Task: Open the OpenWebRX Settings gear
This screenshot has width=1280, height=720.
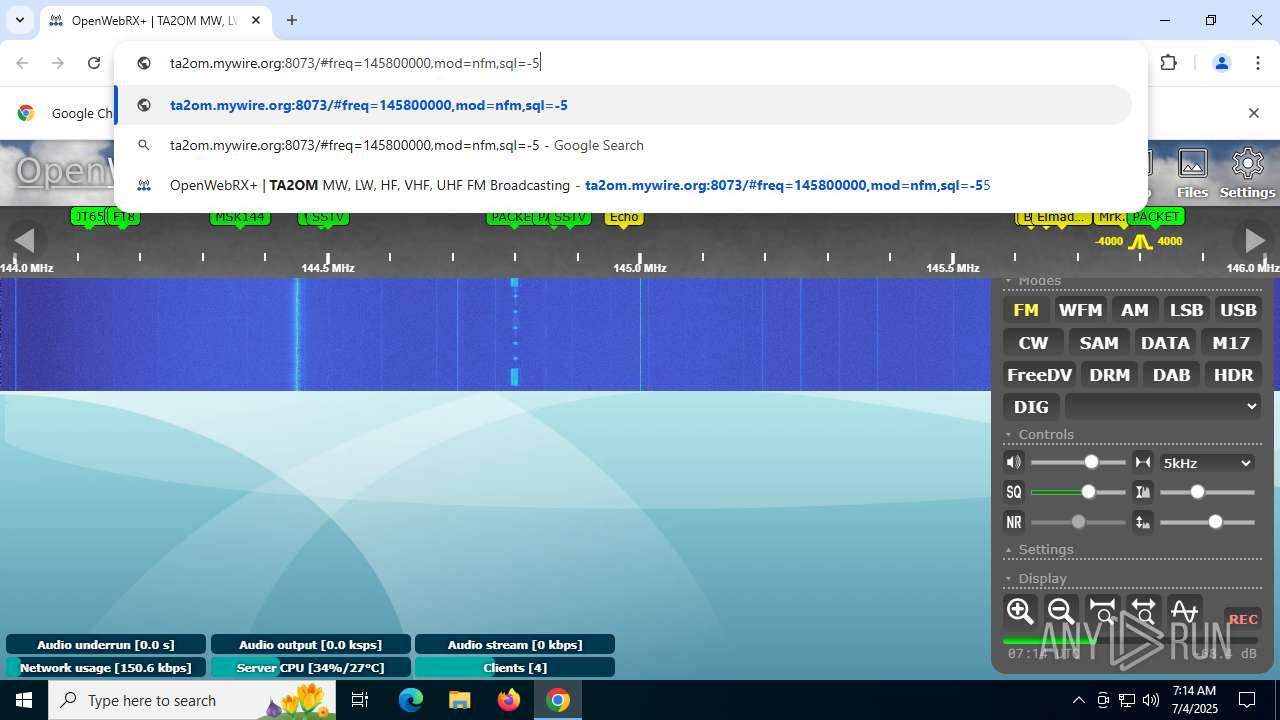Action: (1247, 173)
